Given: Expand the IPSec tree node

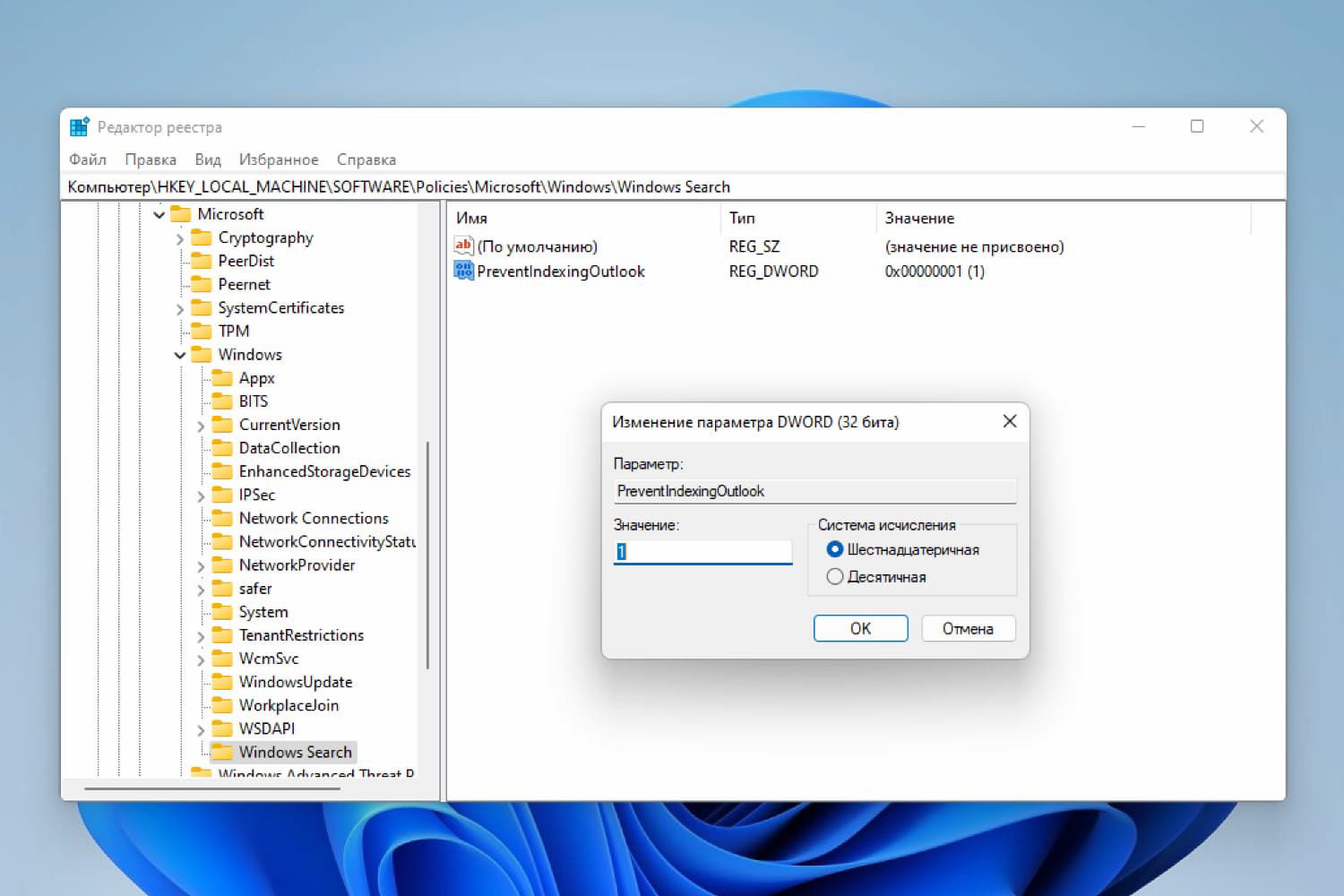Looking at the screenshot, I should click(x=201, y=496).
